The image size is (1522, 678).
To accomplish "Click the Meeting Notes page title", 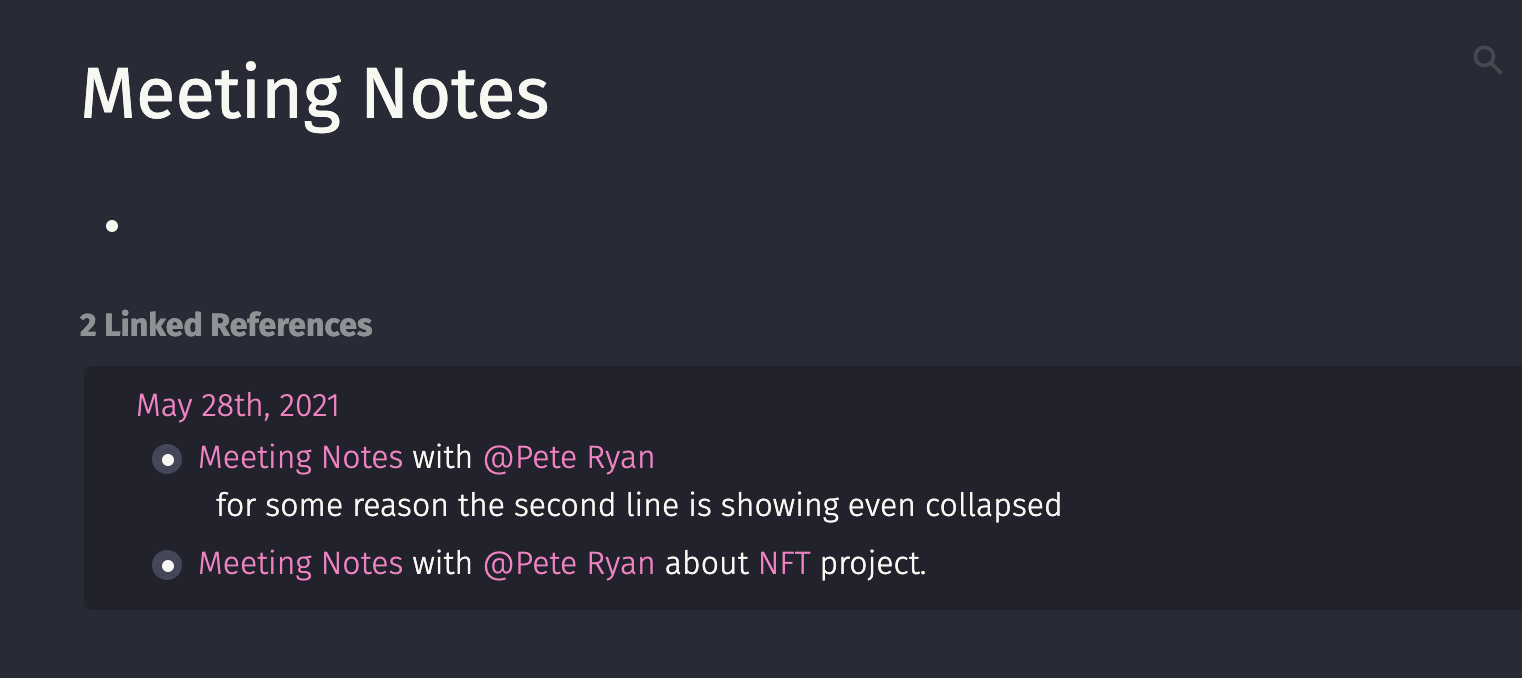I will click(x=314, y=93).
